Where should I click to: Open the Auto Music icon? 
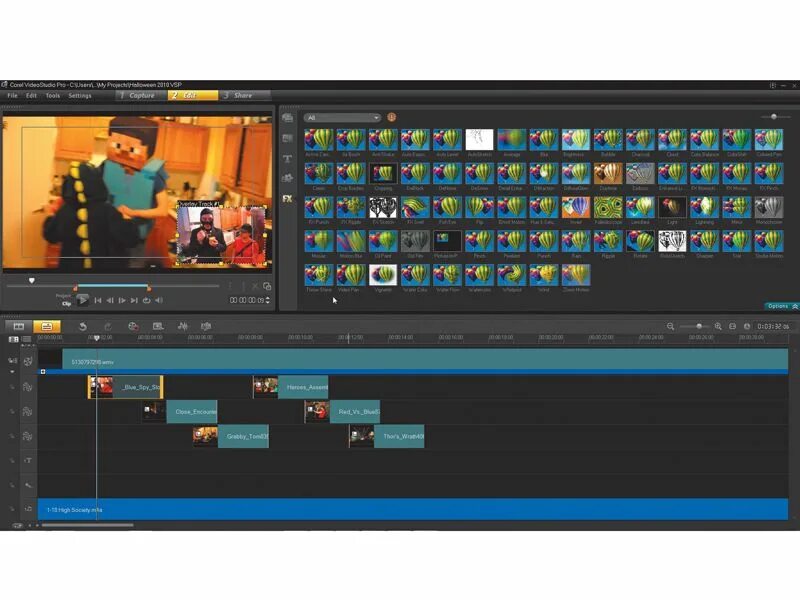tap(206, 326)
